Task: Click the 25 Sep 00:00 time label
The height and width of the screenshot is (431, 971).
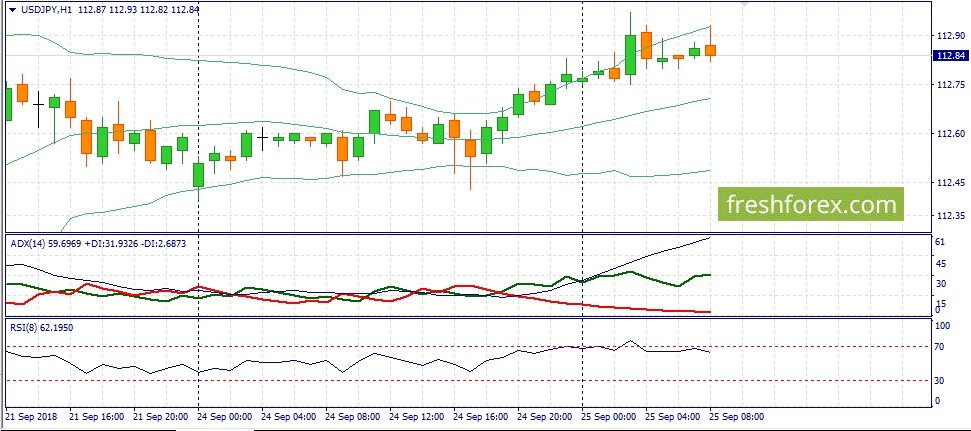Action: point(608,416)
